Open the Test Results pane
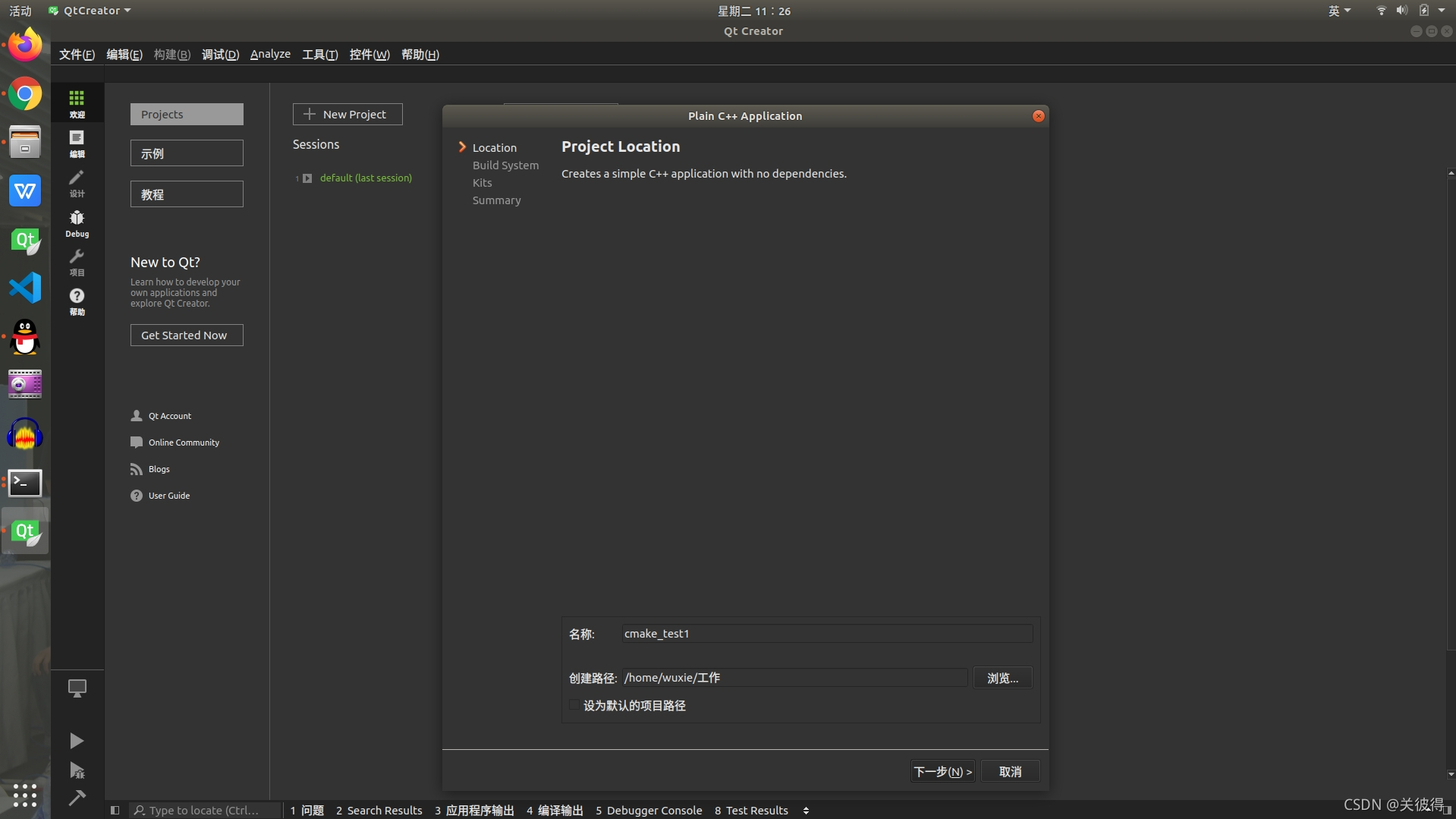 (751, 811)
